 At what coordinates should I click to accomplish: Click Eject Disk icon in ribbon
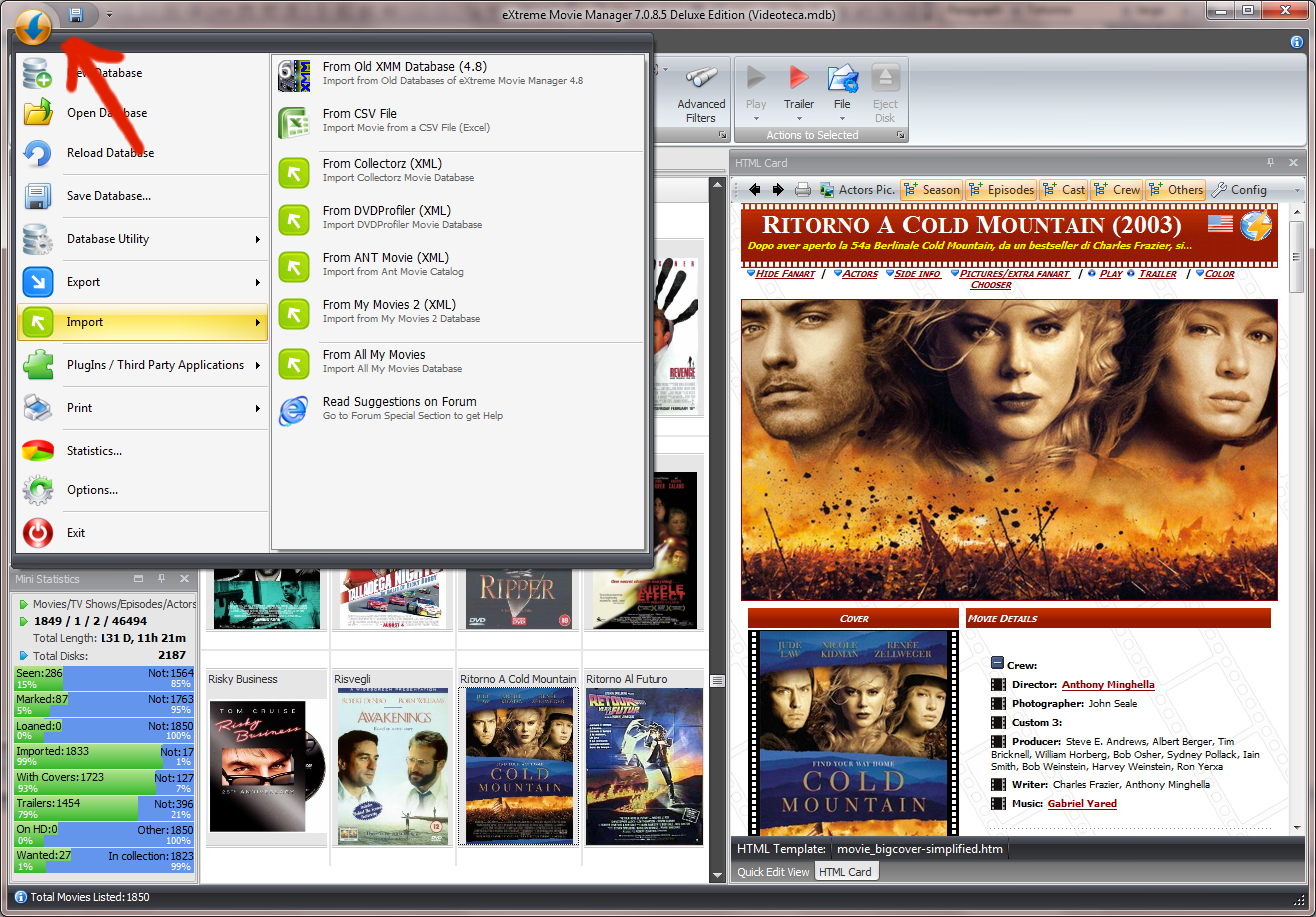pos(885,78)
